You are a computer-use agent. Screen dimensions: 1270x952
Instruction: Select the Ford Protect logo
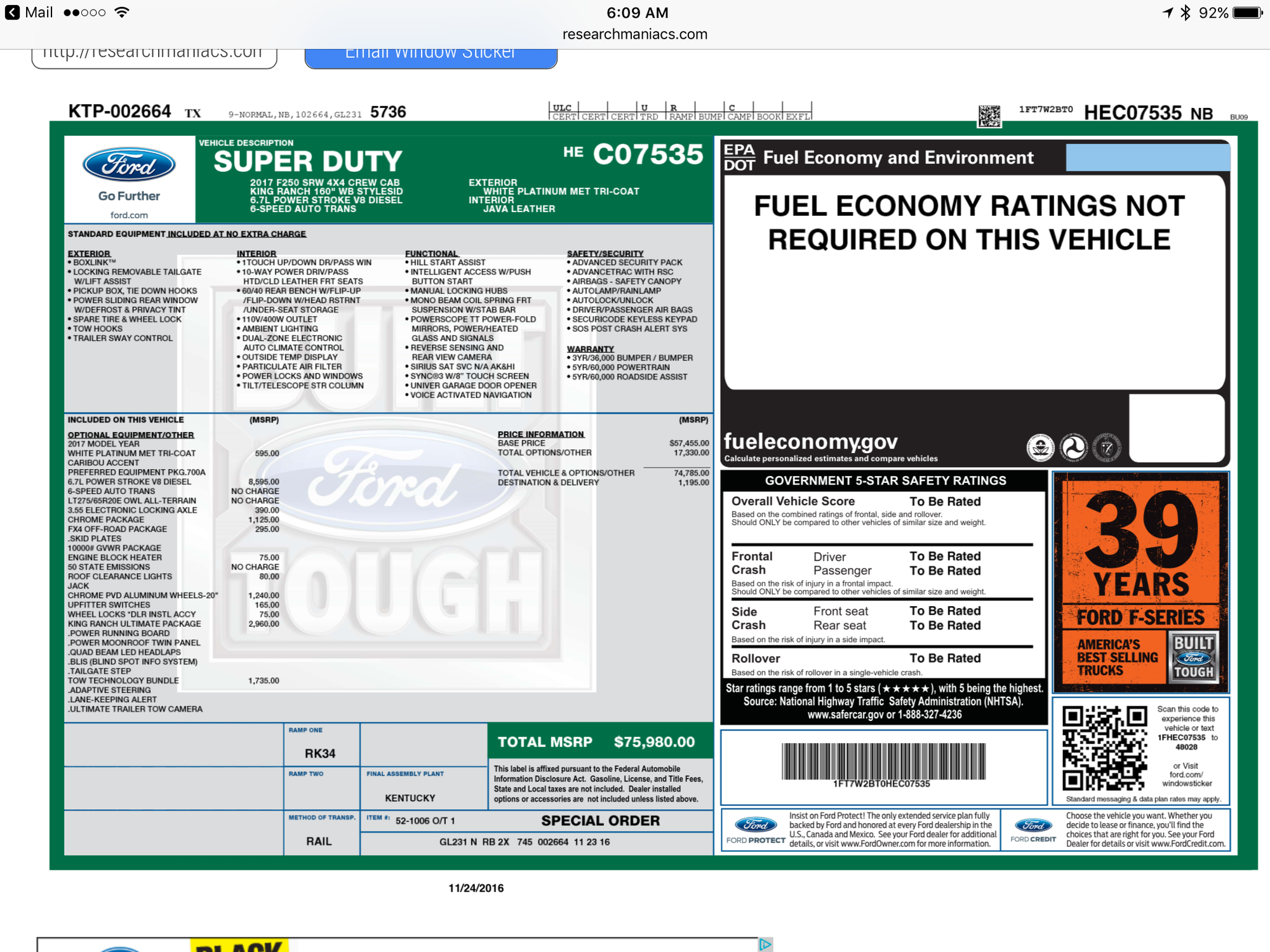coord(756,825)
